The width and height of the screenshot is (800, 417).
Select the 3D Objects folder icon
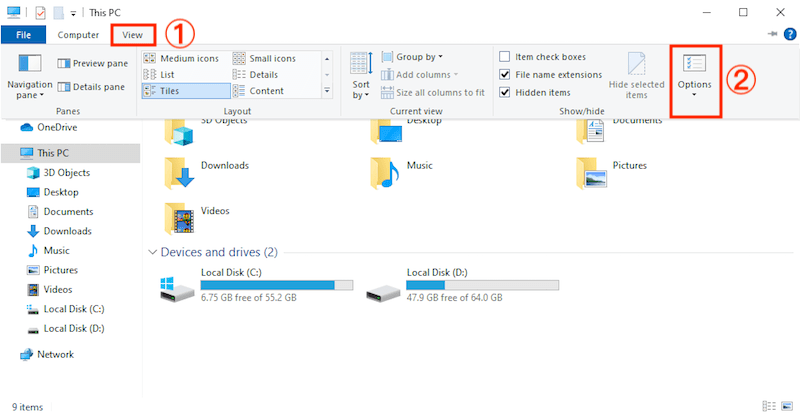click(x=179, y=132)
